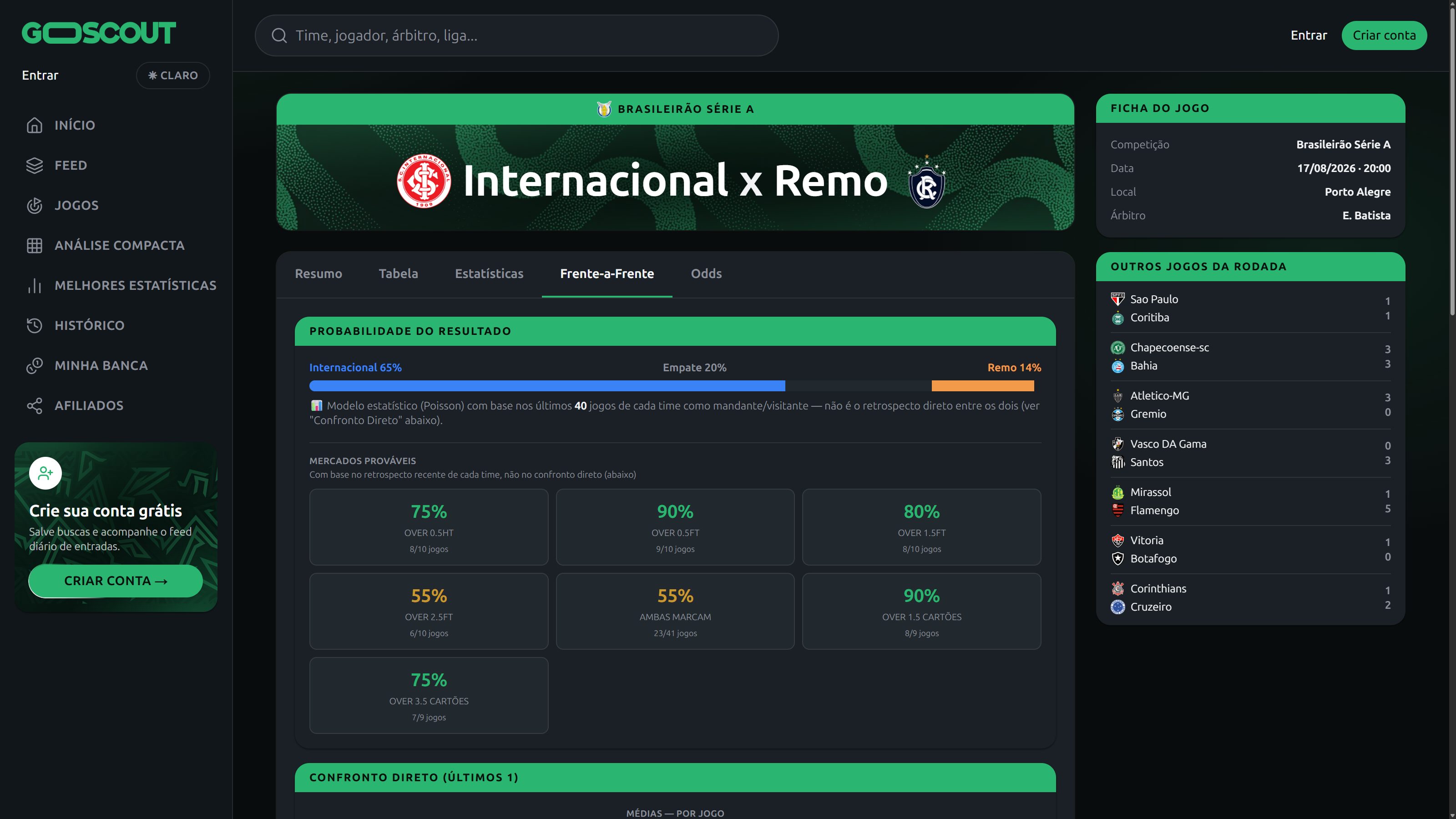Click the Cruzeiro team crest
Viewport: 1456px width, 819px height.
coord(1117,607)
